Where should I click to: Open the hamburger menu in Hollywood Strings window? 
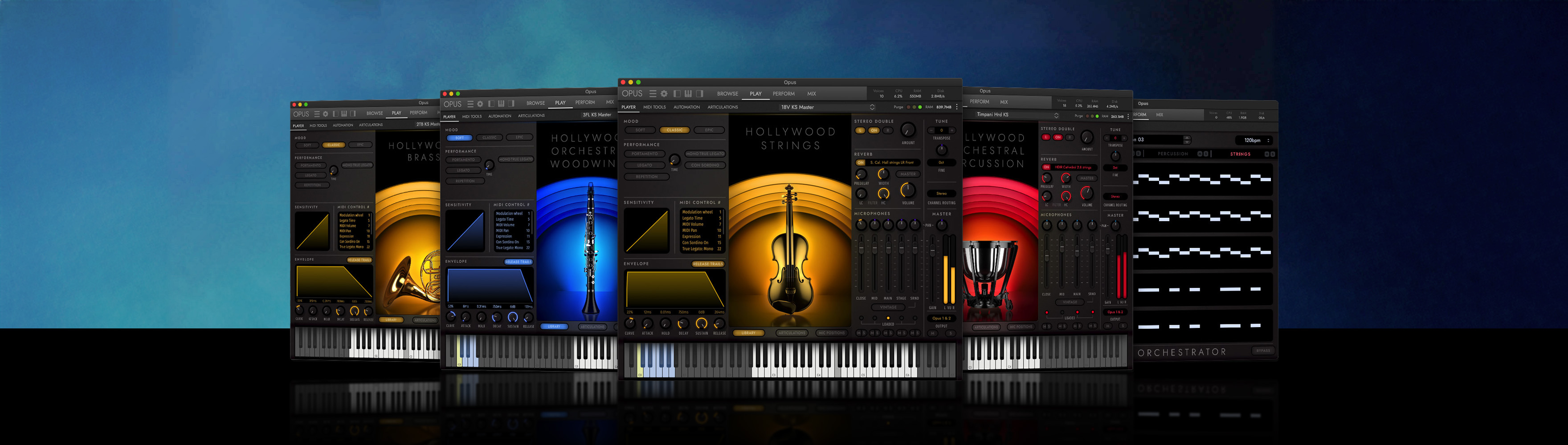653,93
